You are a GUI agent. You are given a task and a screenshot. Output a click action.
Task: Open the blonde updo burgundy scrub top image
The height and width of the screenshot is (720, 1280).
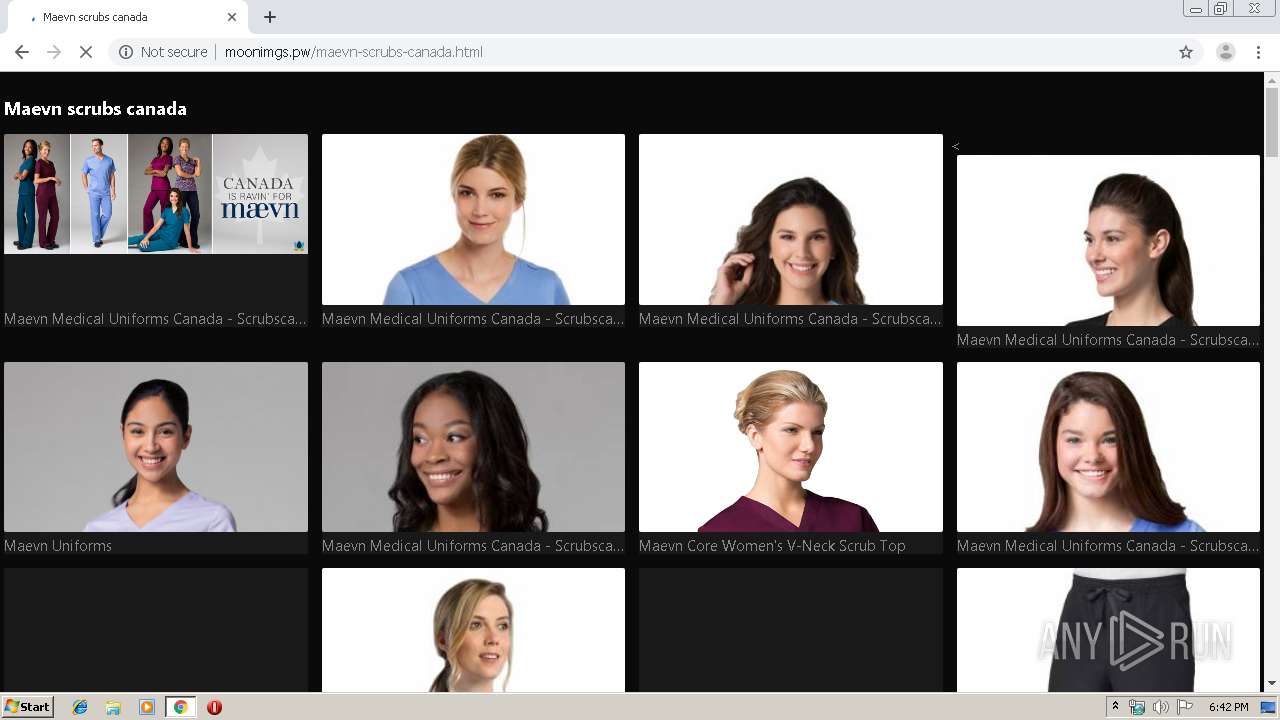click(791, 447)
